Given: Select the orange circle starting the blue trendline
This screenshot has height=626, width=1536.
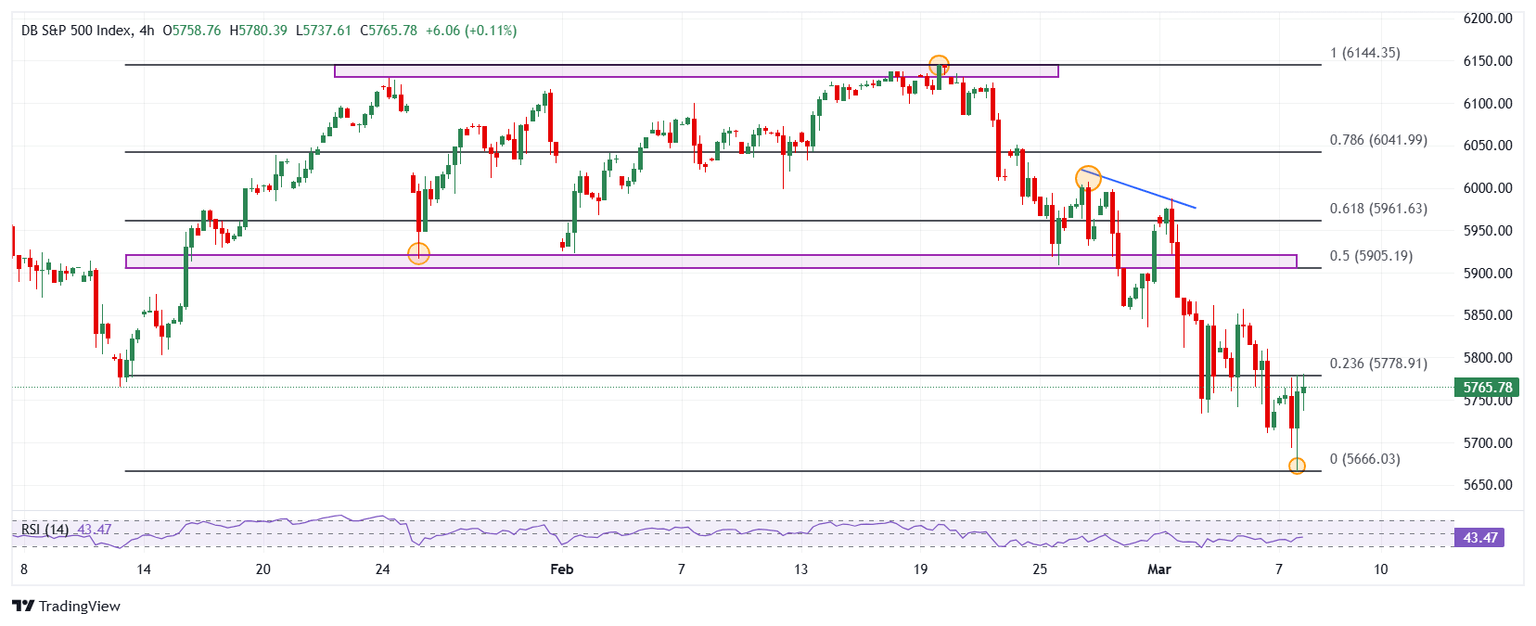Looking at the screenshot, I should [x=1088, y=178].
